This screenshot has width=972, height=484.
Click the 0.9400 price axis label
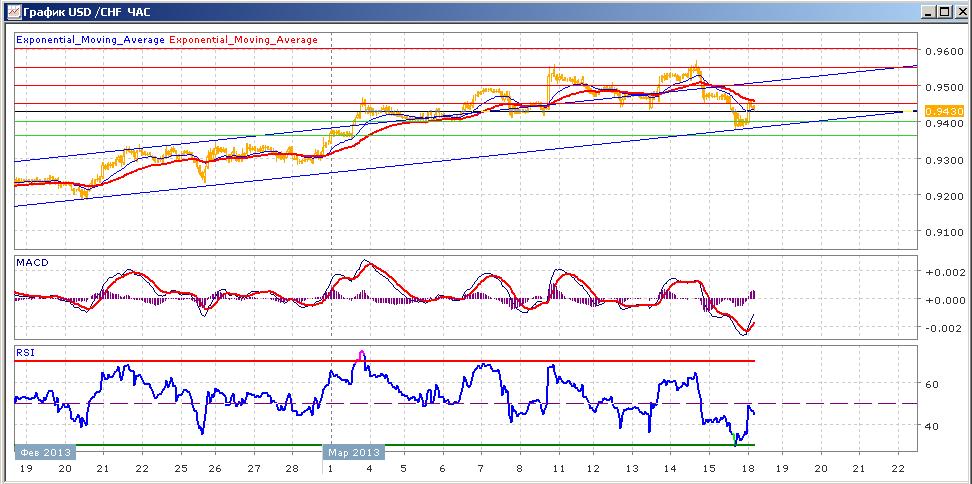tap(942, 124)
